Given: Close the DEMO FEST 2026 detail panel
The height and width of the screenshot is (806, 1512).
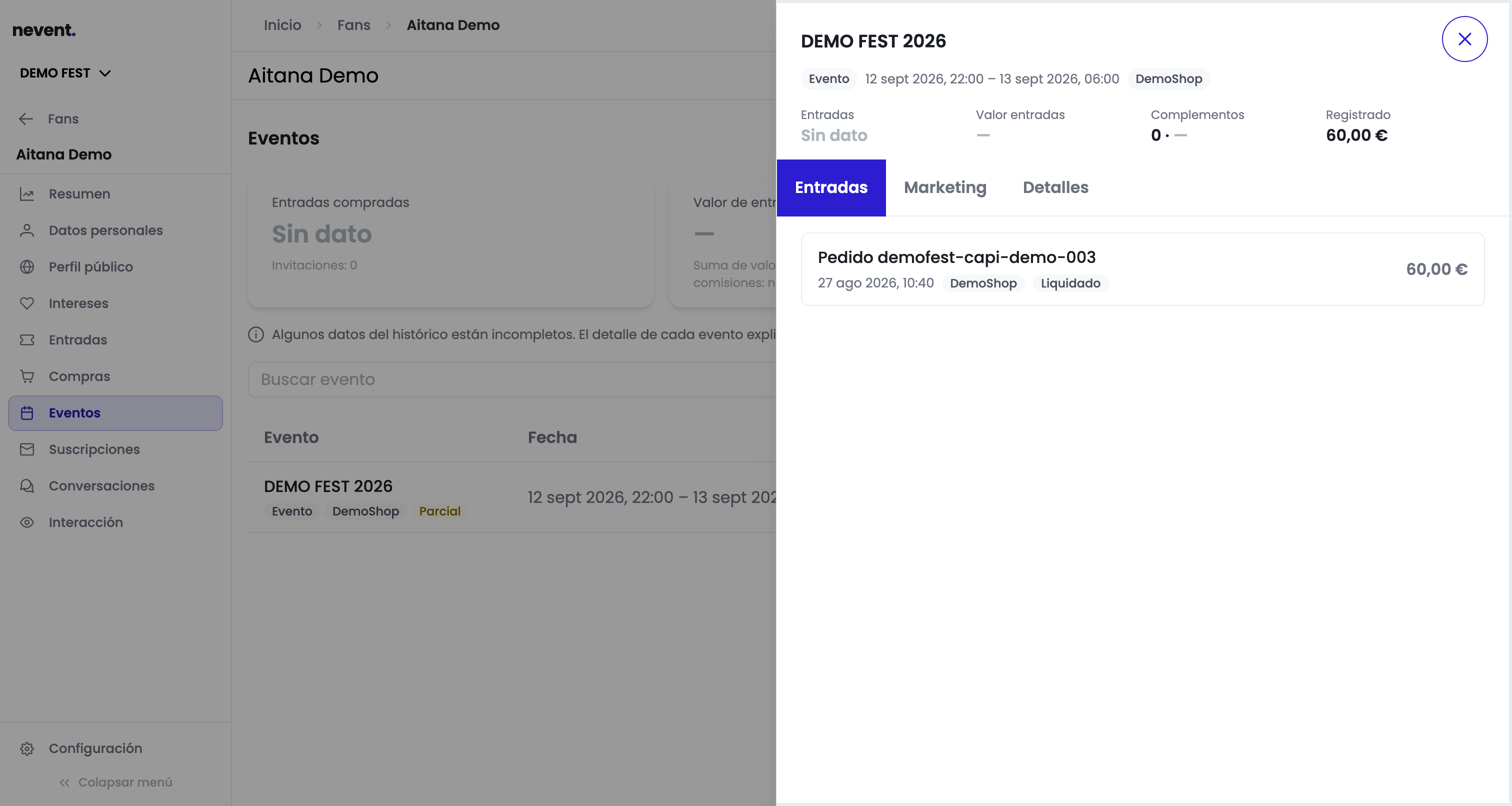Looking at the screenshot, I should click(1464, 38).
